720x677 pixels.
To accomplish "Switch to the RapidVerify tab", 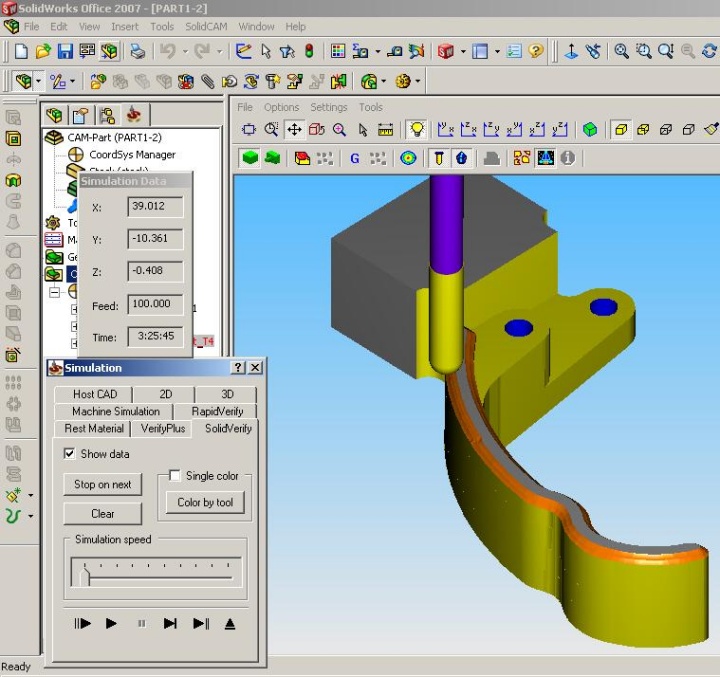I will tap(216, 411).
